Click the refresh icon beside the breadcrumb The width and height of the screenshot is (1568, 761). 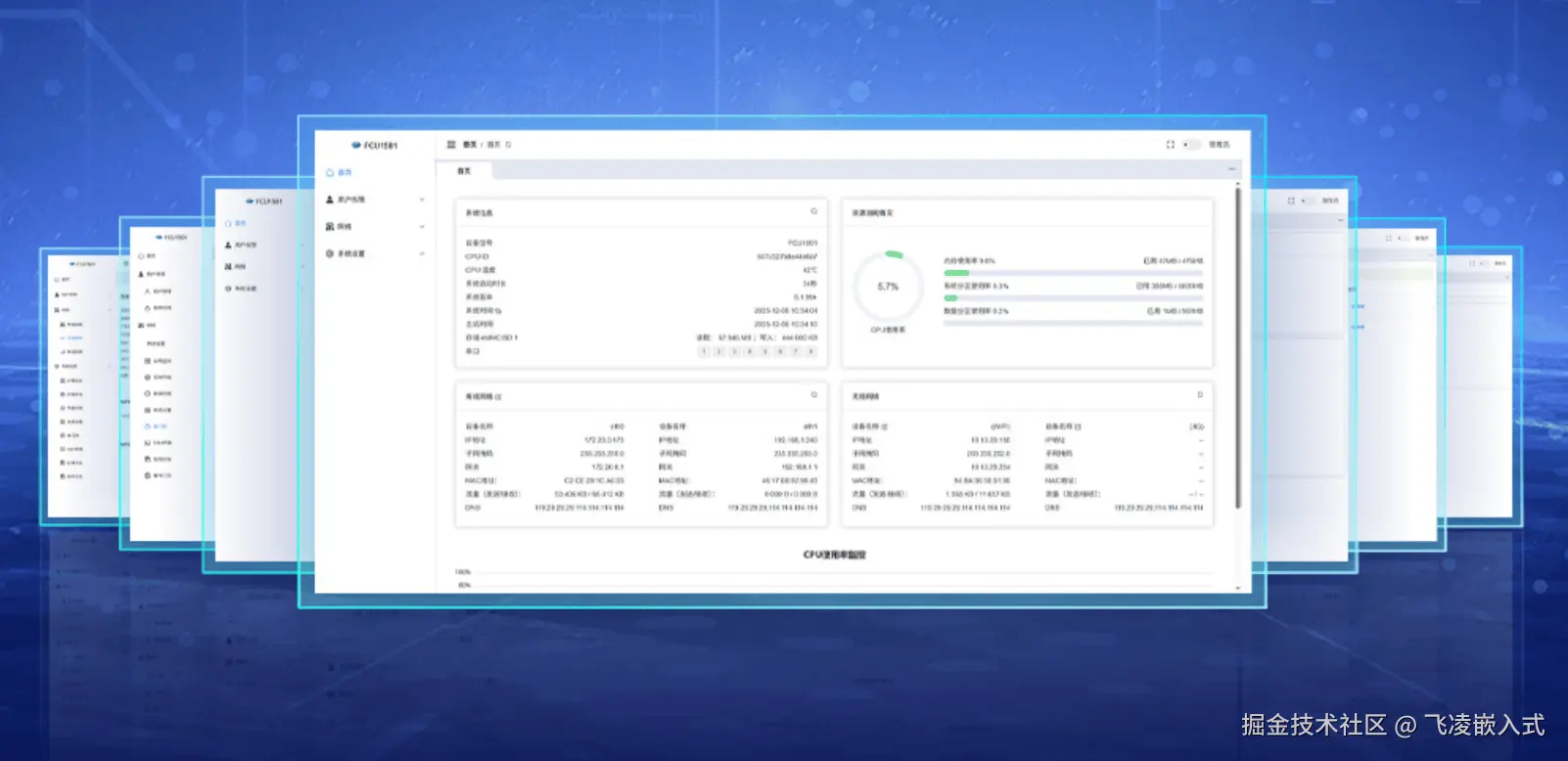tap(508, 144)
